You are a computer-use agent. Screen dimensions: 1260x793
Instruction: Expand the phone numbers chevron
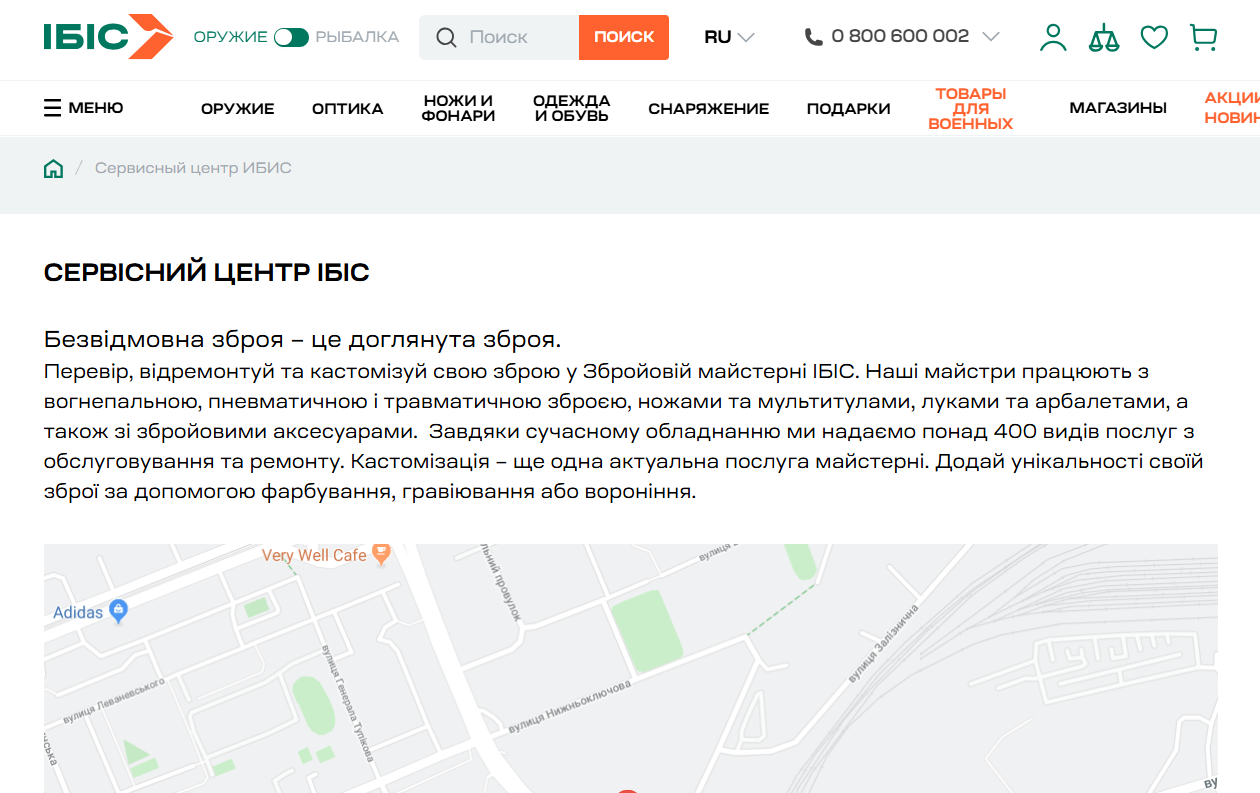(991, 37)
